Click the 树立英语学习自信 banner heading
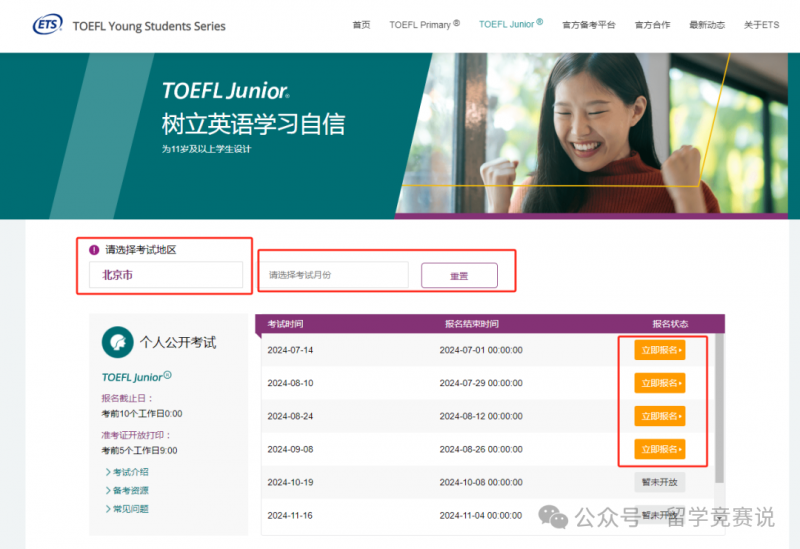Viewport: 800px width, 549px height. pos(254,124)
